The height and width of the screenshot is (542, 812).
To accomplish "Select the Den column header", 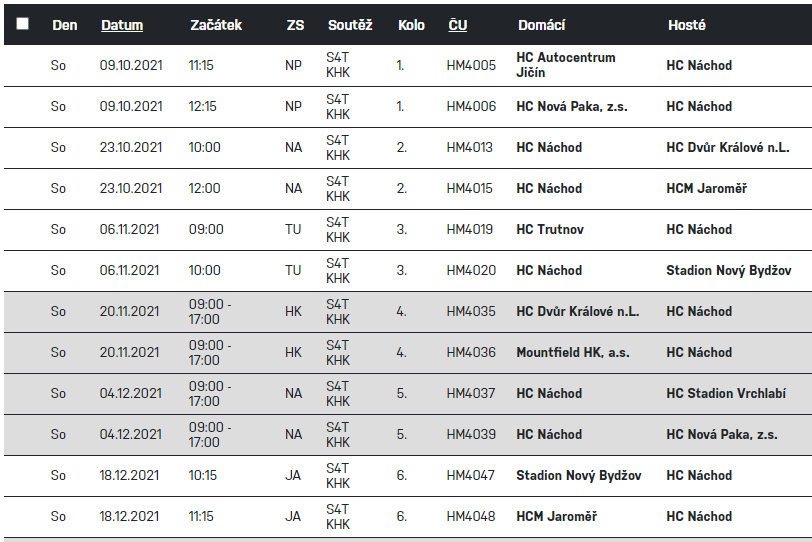I will tap(65, 25).
